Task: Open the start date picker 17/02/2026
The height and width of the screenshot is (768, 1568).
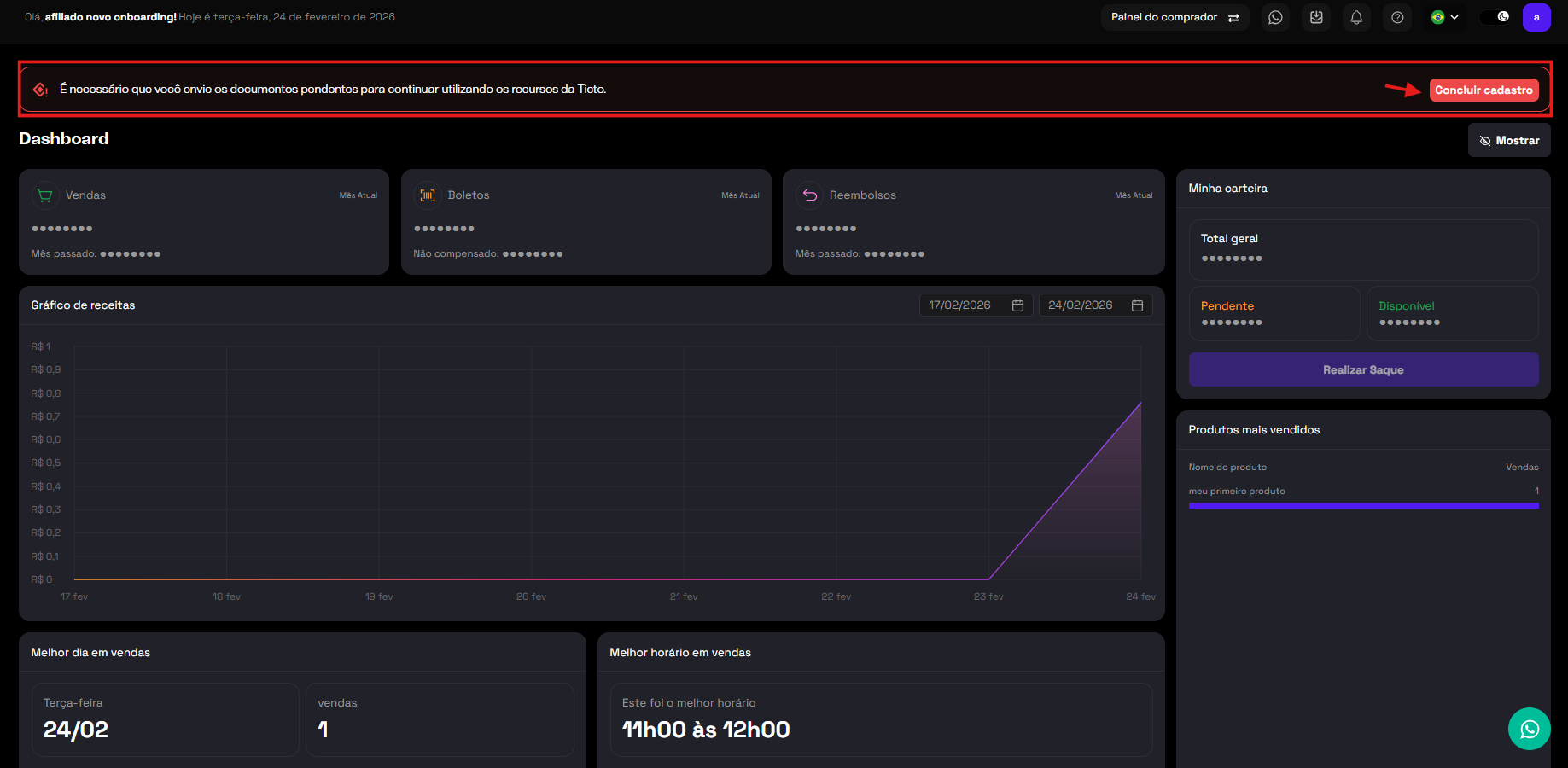Action: [x=976, y=305]
